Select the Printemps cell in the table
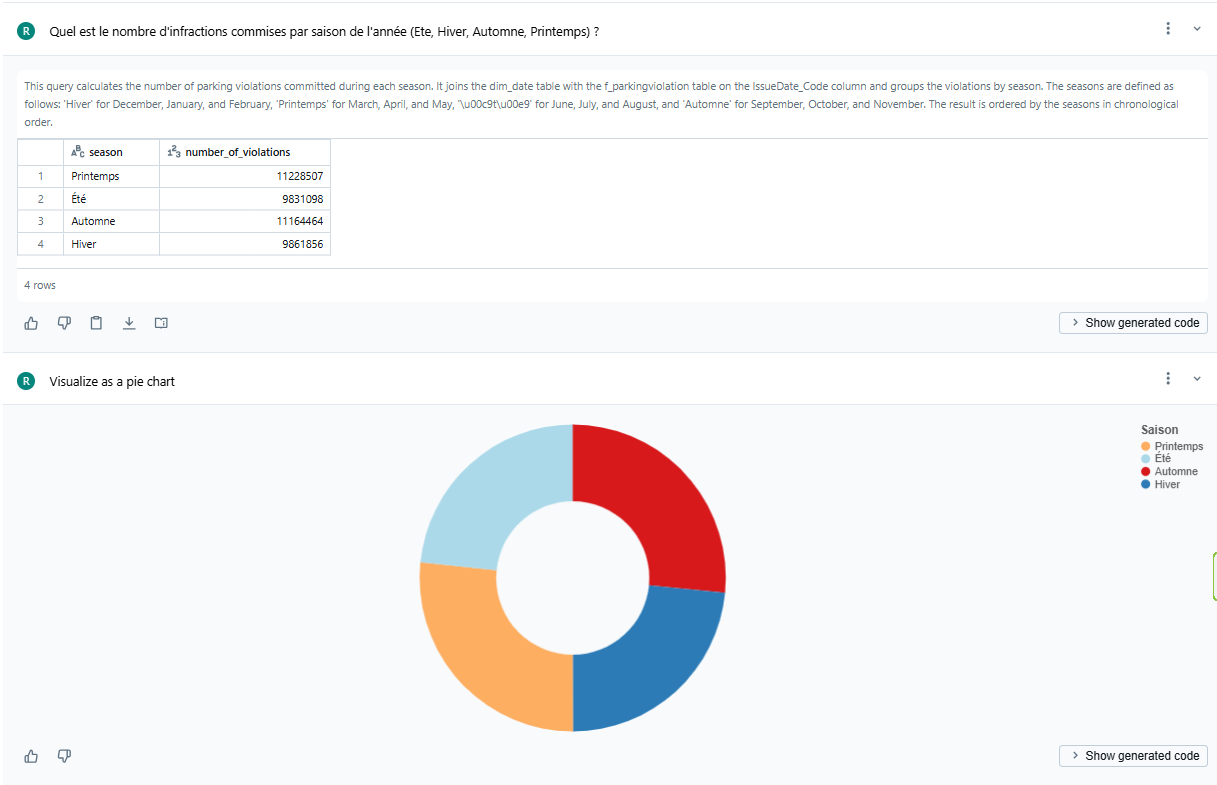The width and height of the screenshot is (1217, 785). (x=111, y=176)
